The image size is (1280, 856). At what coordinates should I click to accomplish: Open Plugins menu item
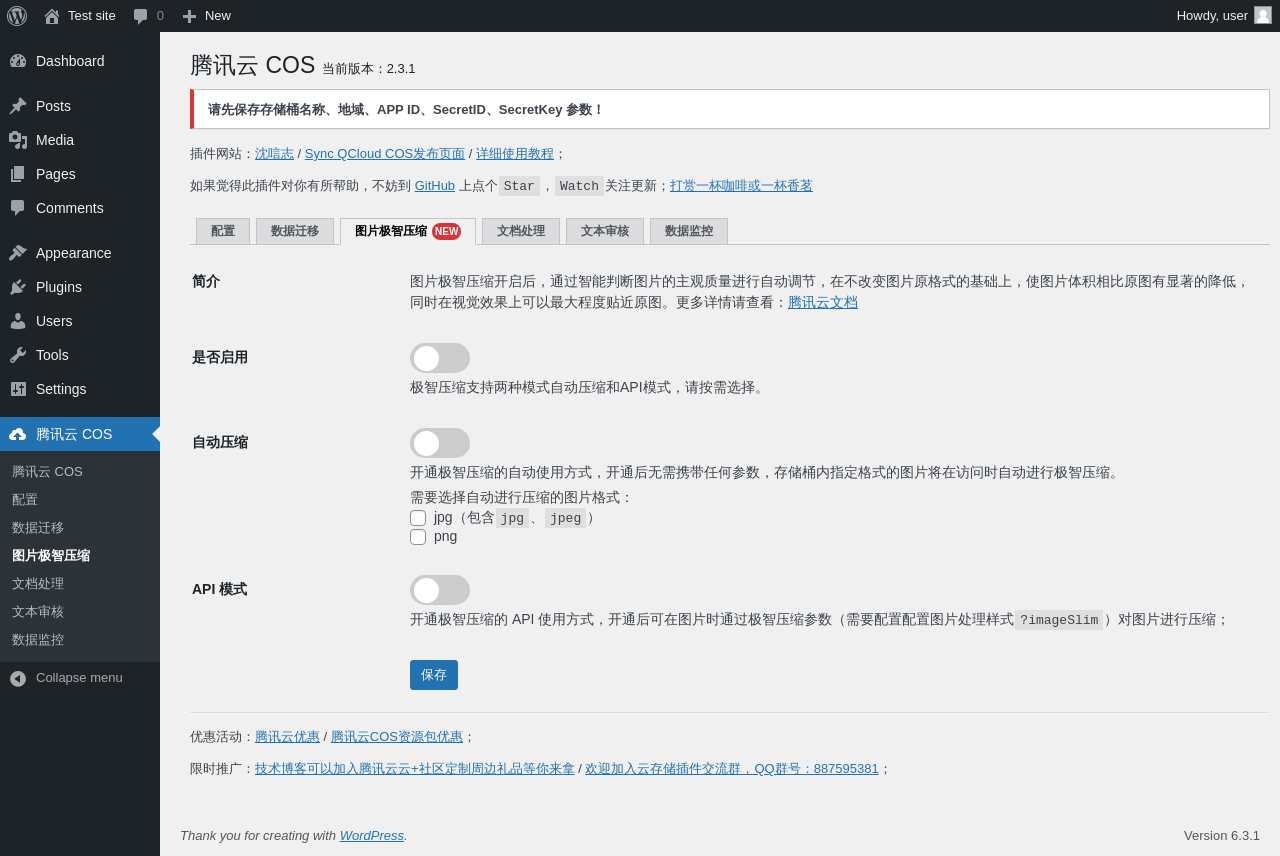(x=80, y=287)
